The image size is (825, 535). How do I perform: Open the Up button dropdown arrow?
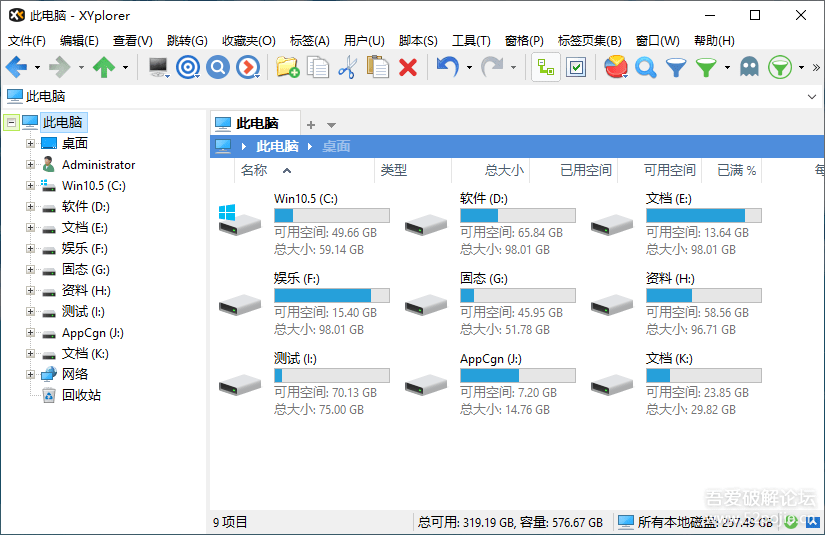click(125, 67)
